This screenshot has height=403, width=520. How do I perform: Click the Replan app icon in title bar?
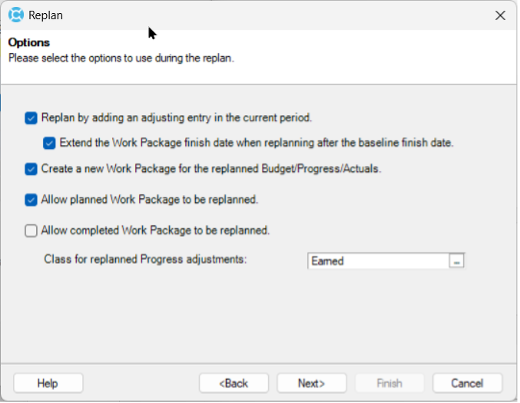[x=16, y=15]
